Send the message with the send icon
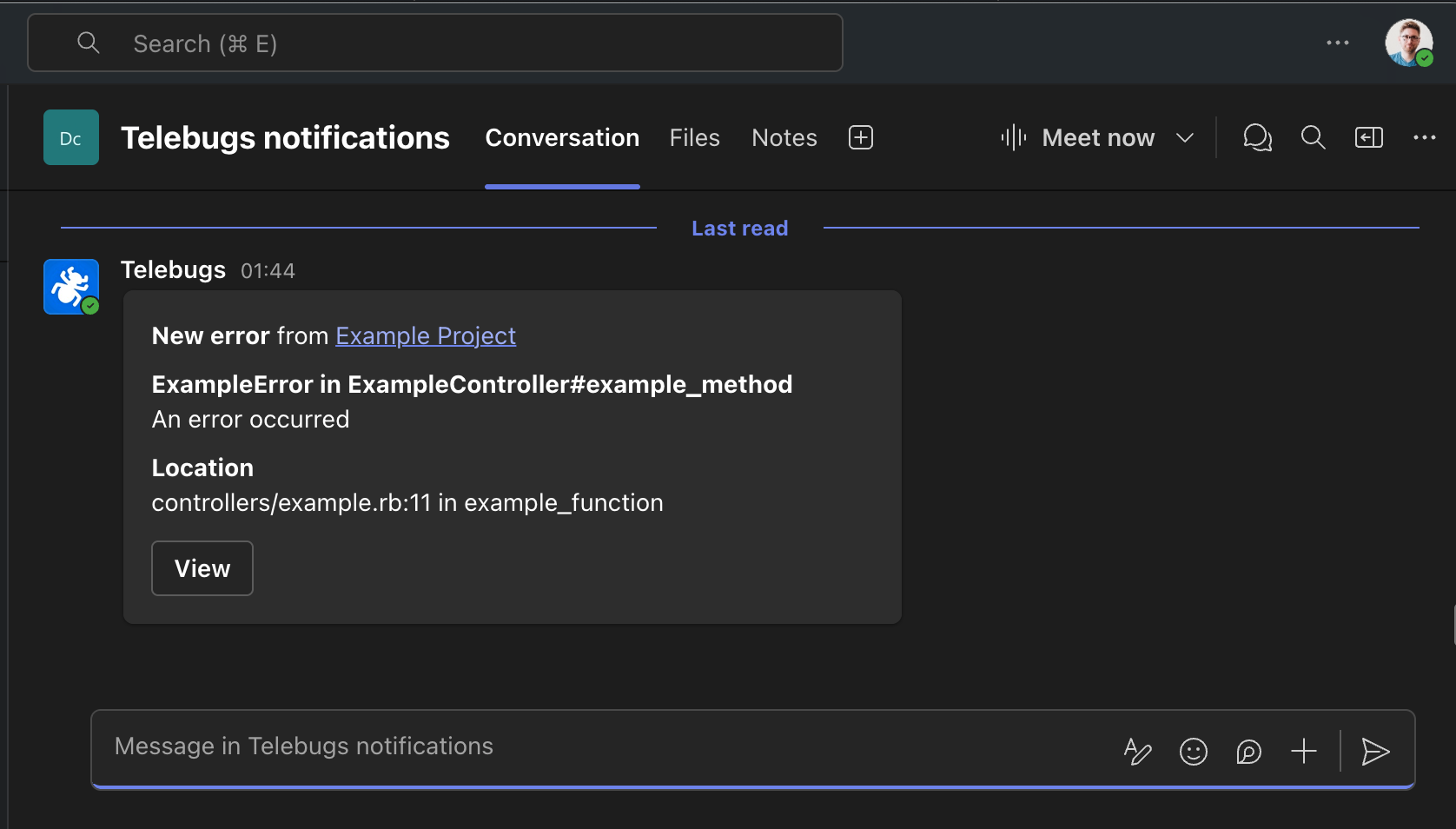This screenshot has height=829, width=1456. coord(1375,752)
